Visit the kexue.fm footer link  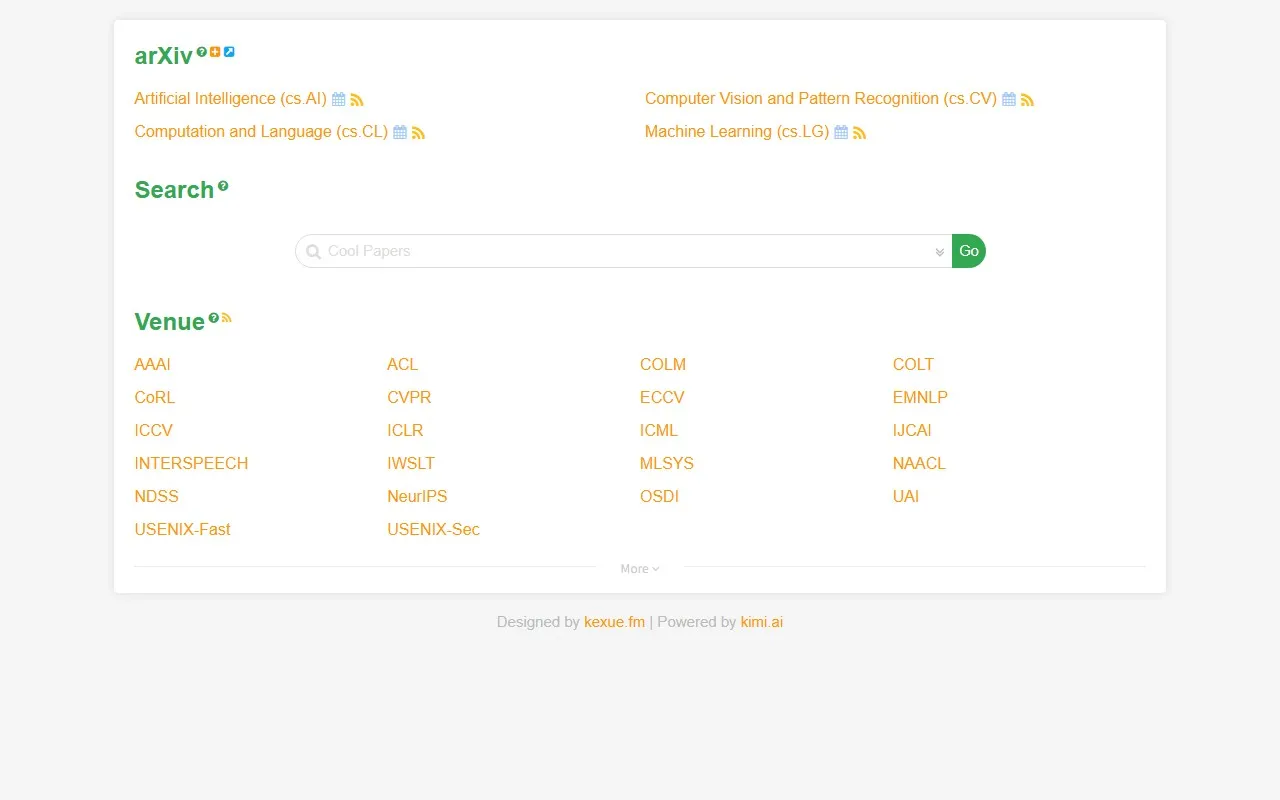click(614, 622)
